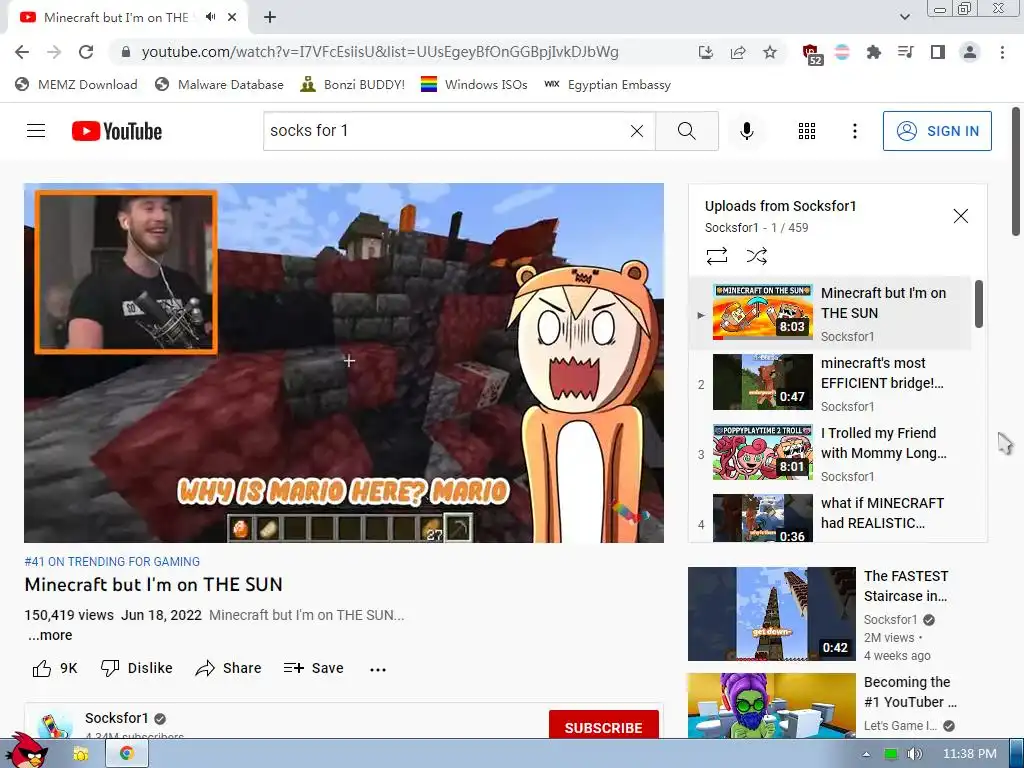Open Chrome's three-dot menu
This screenshot has height=768, width=1024.
pyautogui.click(x=1002, y=52)
